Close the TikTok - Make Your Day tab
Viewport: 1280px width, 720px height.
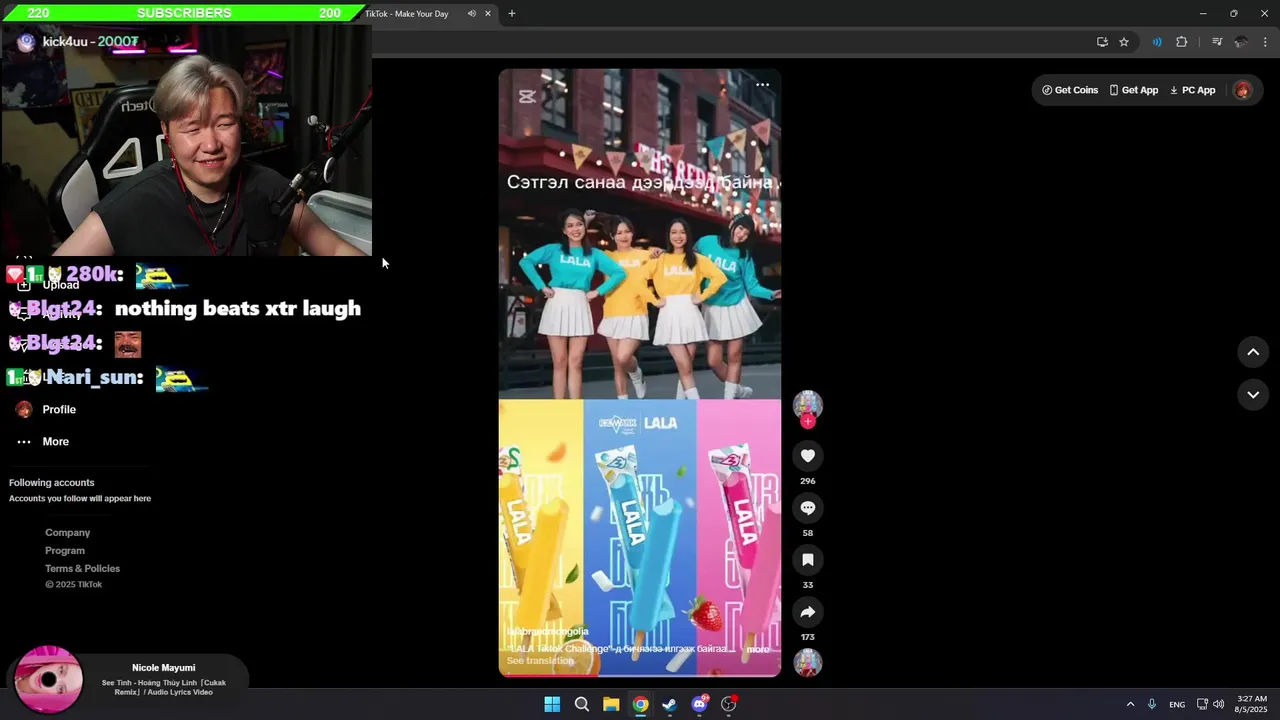click(x=488, y=14)
